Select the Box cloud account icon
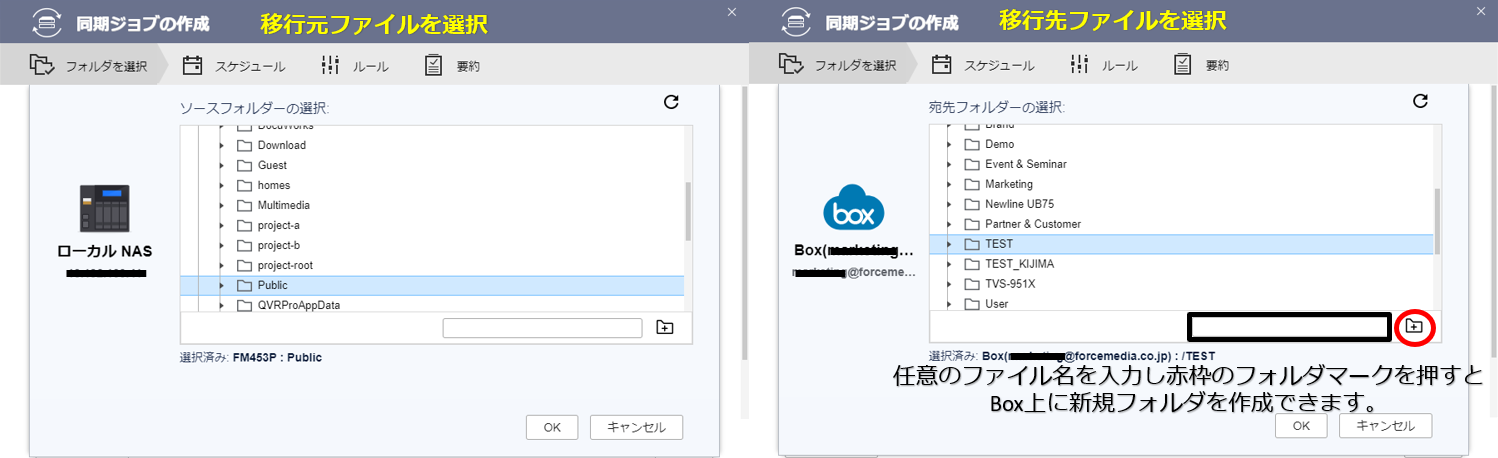The width and height of the screenshot is (1498, 458). (853, 210)
